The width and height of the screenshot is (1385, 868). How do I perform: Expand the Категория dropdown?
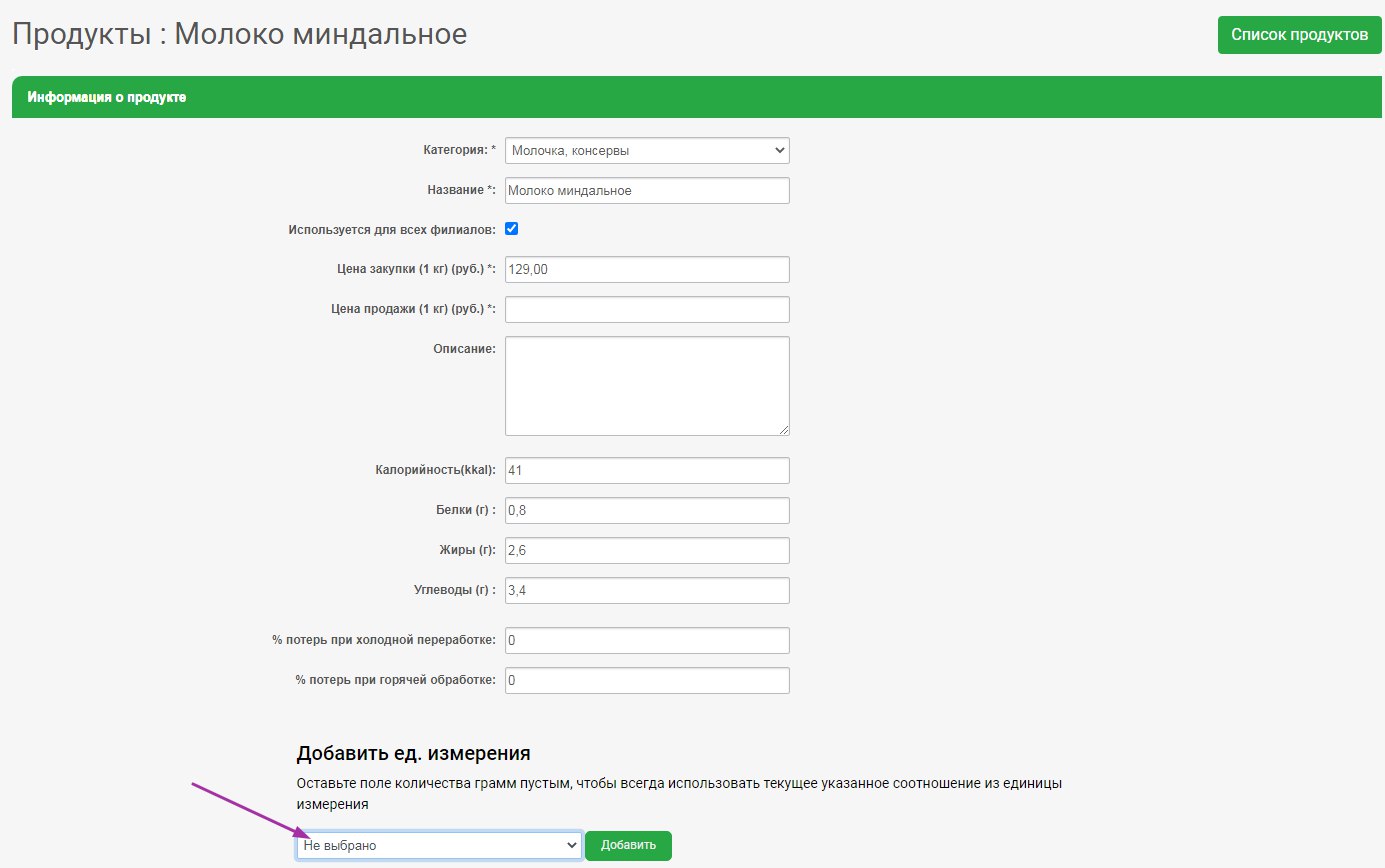647,151
